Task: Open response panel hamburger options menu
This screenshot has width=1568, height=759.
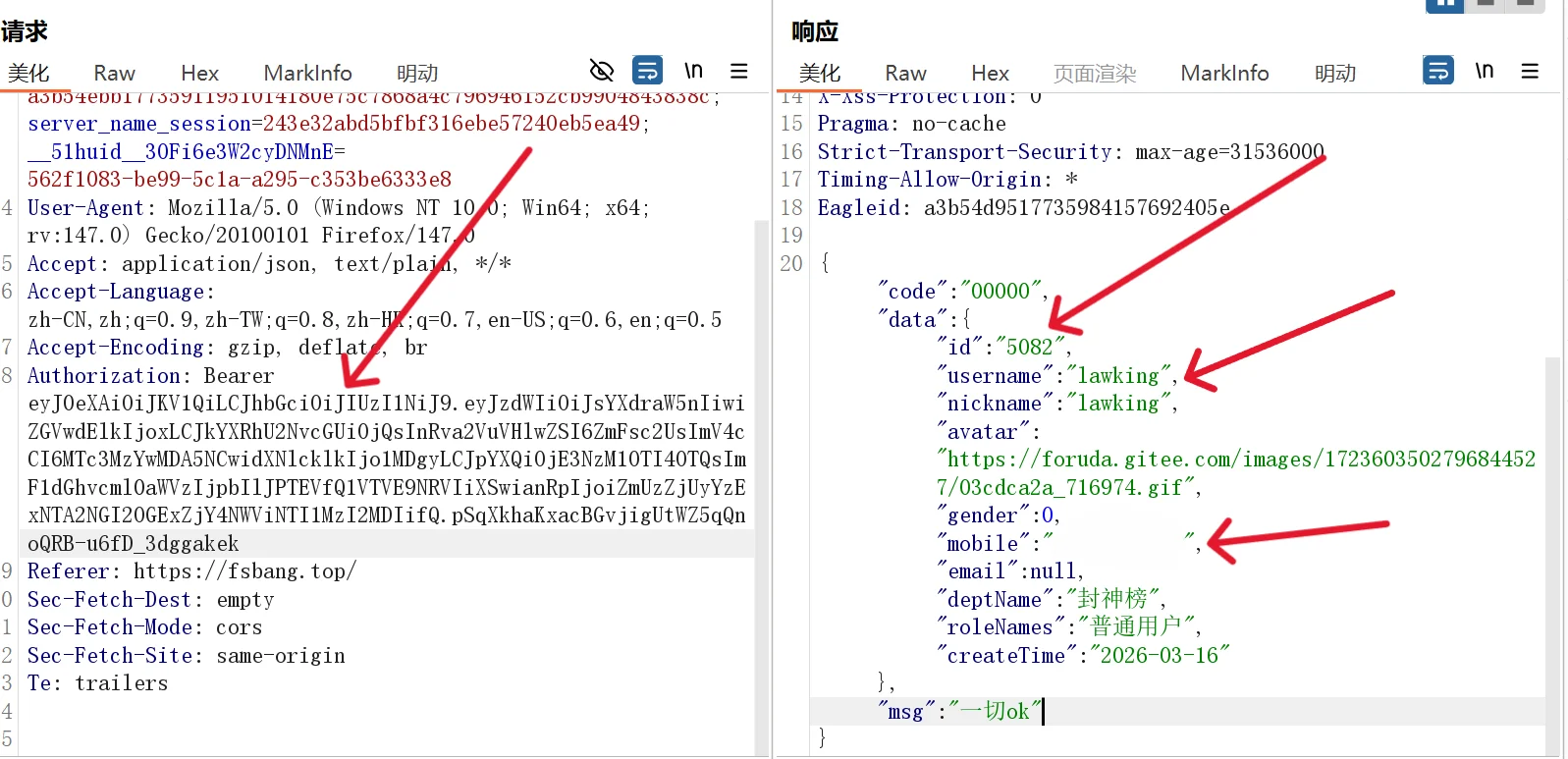Action: (x=1530, y=71)
